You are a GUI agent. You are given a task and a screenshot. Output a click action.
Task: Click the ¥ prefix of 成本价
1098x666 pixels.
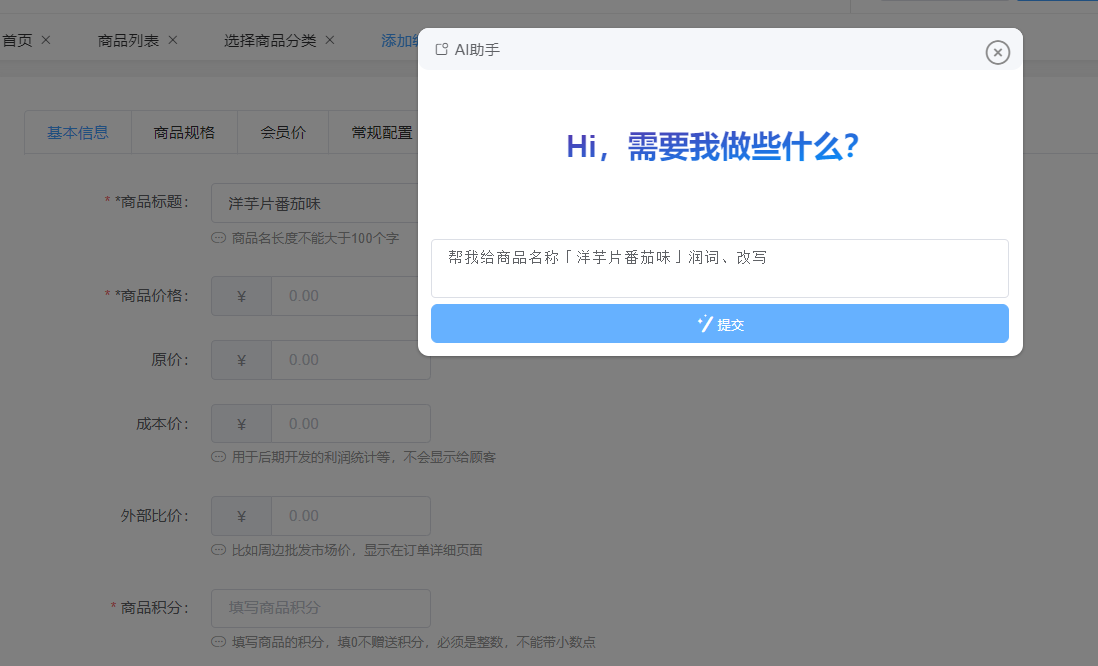pos(242,424)
